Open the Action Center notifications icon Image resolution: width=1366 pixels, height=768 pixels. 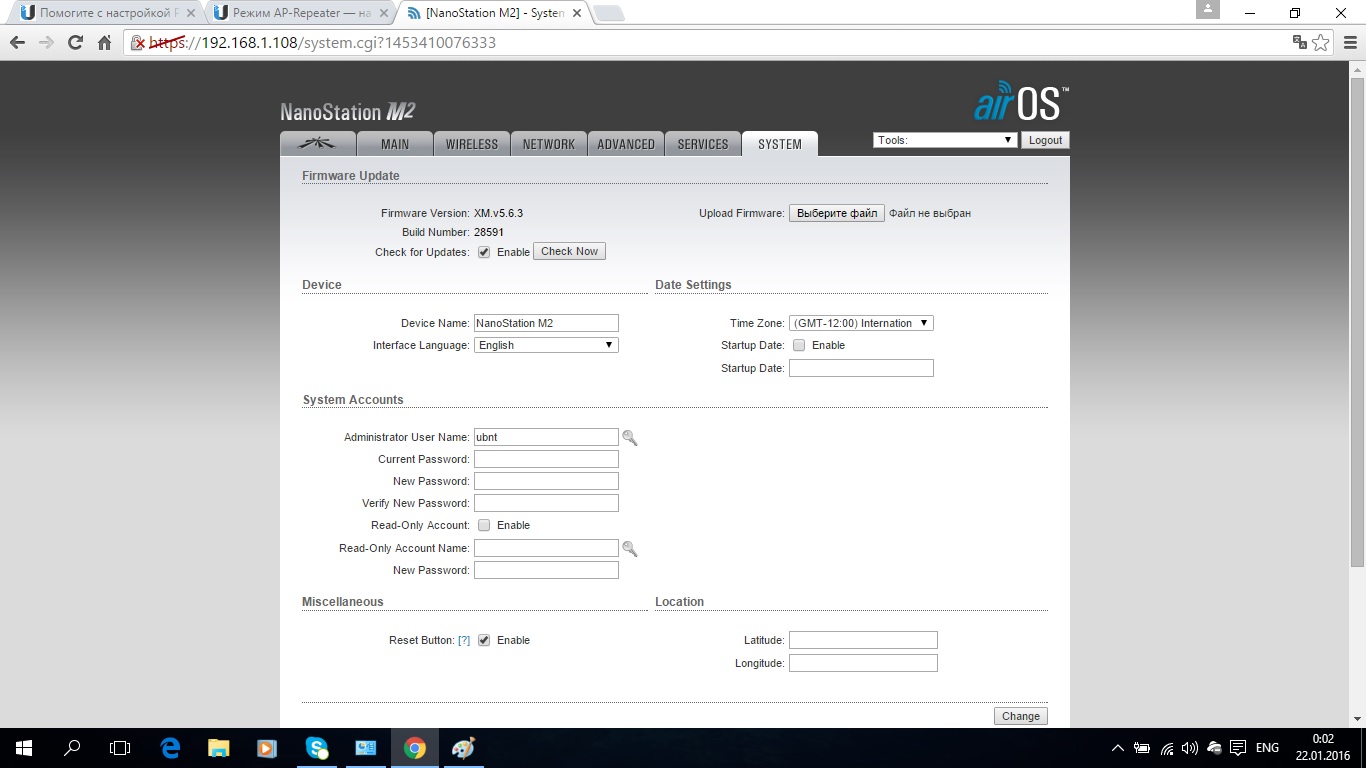pyautogui.click(x=1238, y=748)
